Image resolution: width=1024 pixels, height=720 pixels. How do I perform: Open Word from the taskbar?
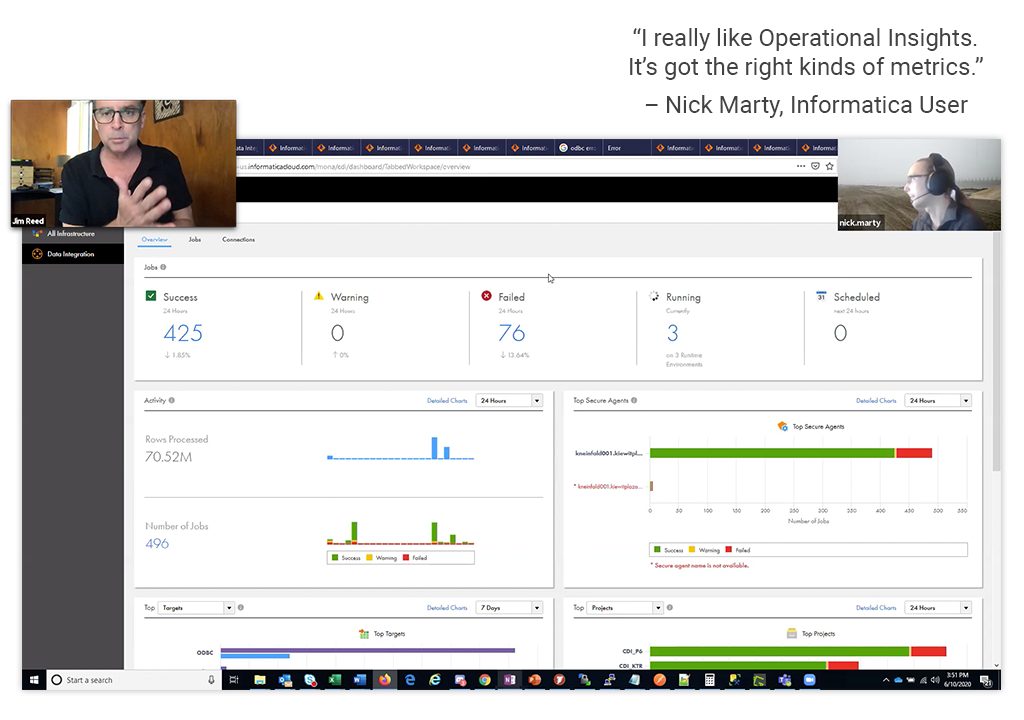pos(359,679)
